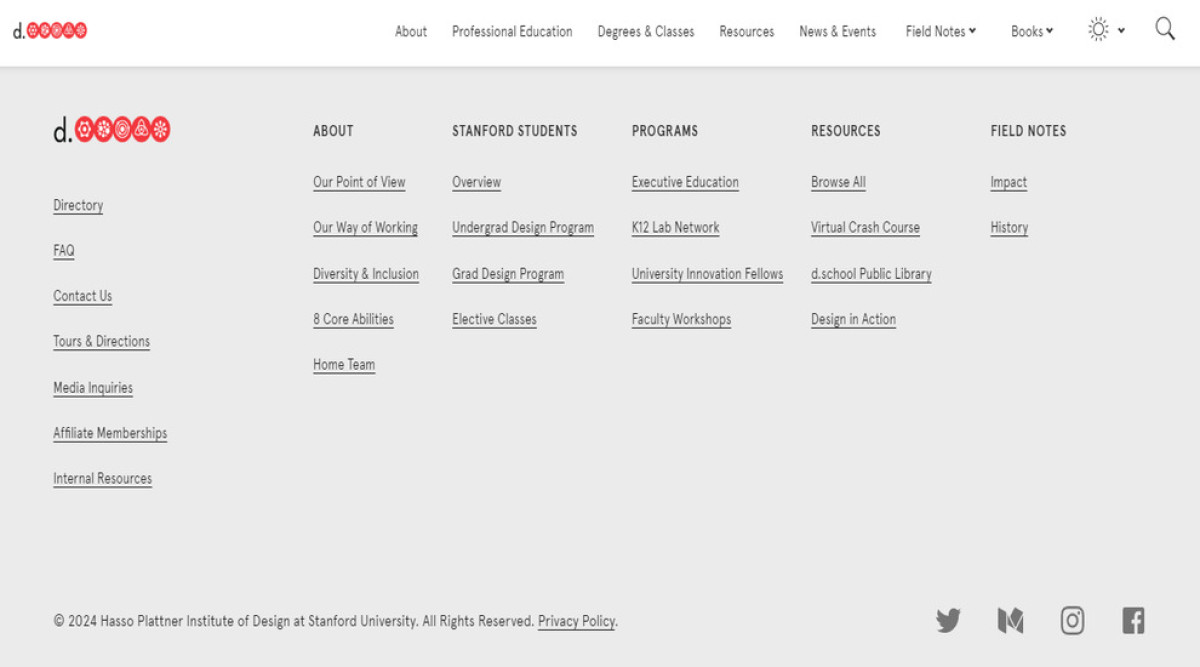Click the Tours & Directions link
The height and width of the screenshot is (667, 1200).
(x=101, y=341)
